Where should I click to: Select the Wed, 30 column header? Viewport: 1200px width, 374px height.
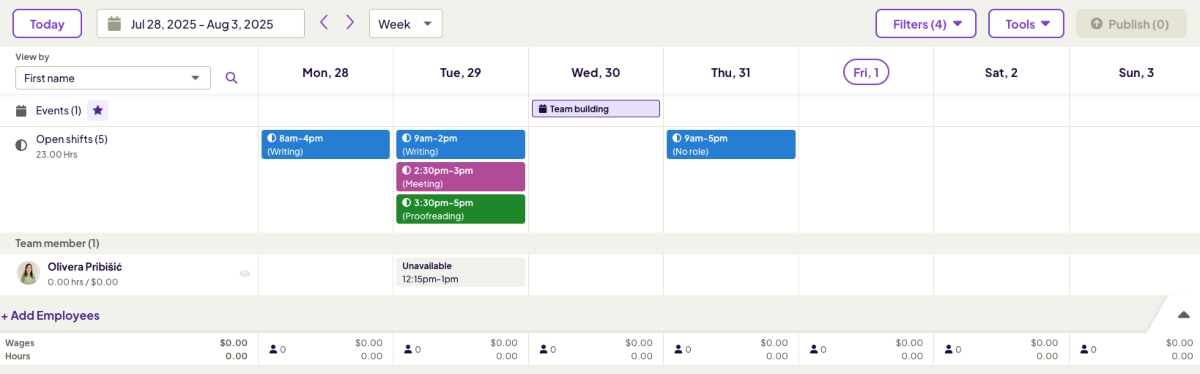595,72
